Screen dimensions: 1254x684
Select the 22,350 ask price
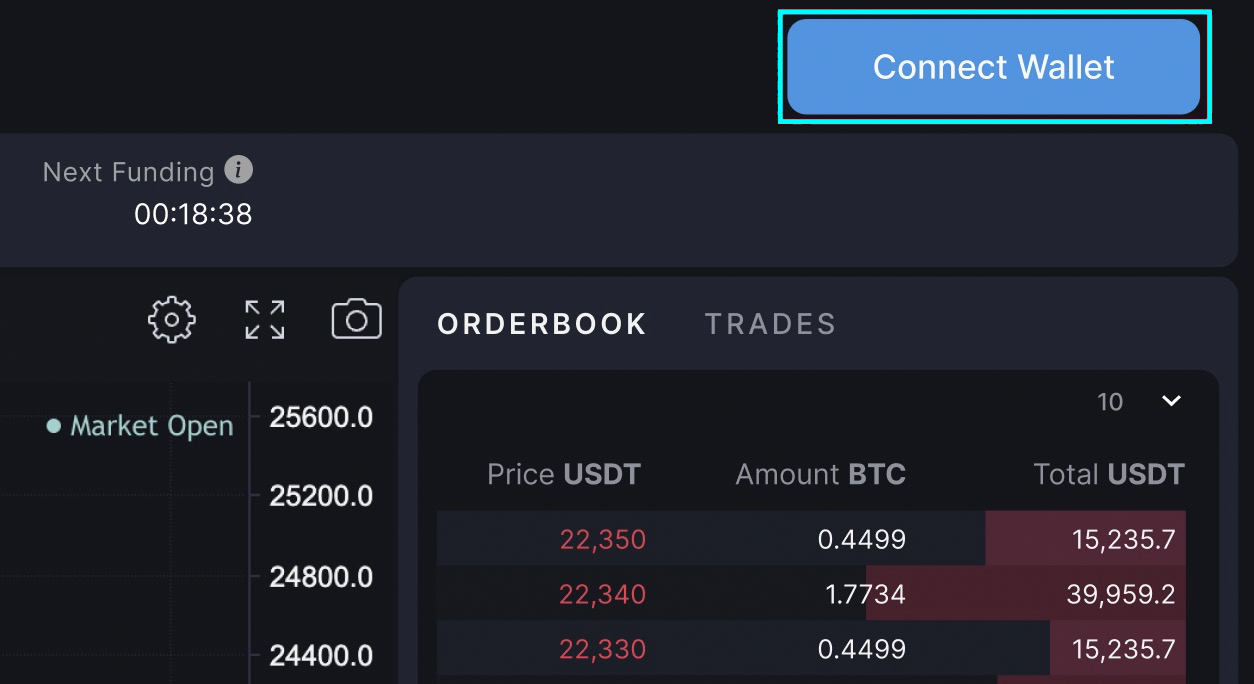click(x=603, y=540)
